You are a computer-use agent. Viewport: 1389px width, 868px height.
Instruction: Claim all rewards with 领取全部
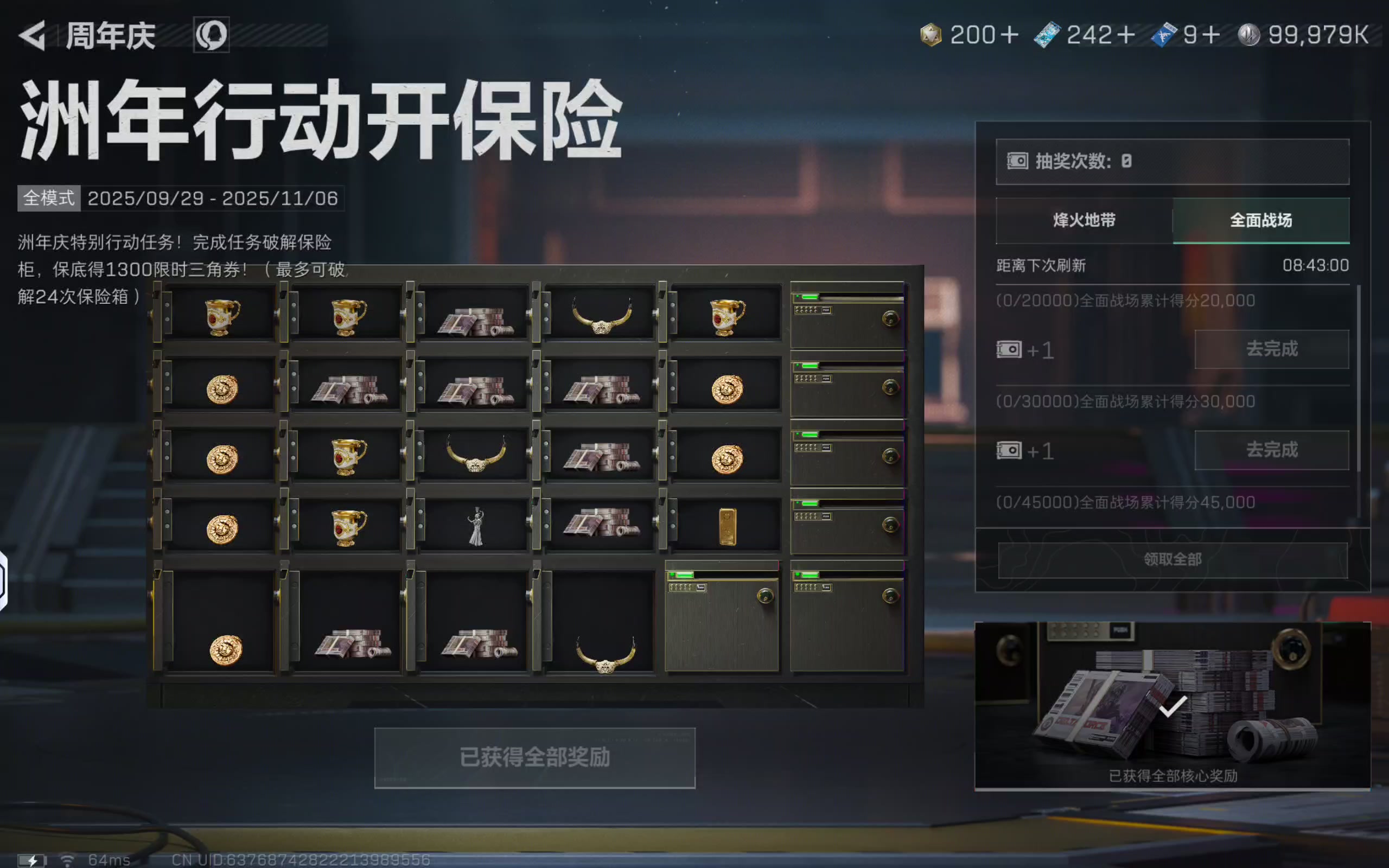tap(1173, 560)
